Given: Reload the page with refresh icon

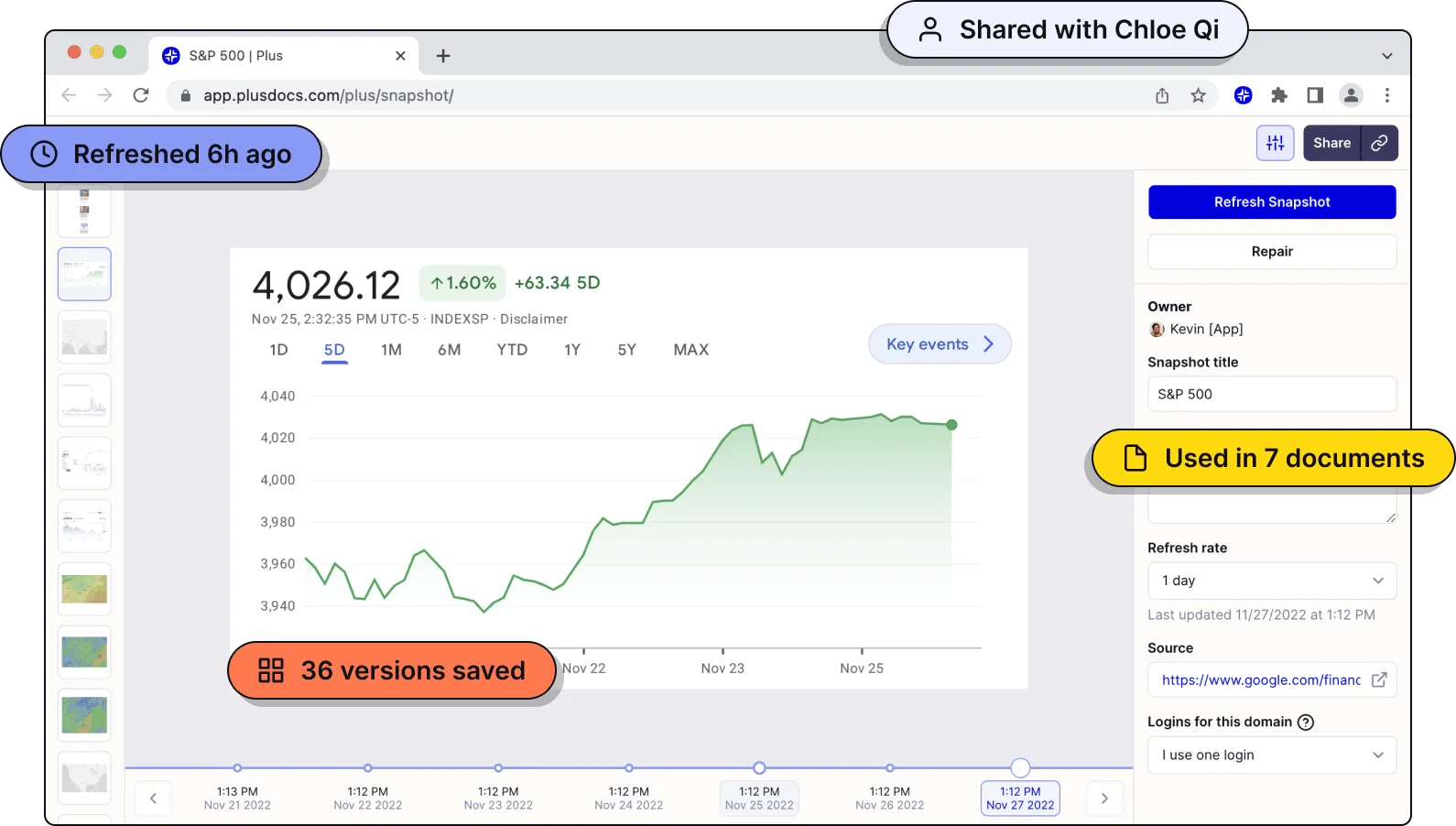Looking at the screenshot, I should tap(141, 95).
